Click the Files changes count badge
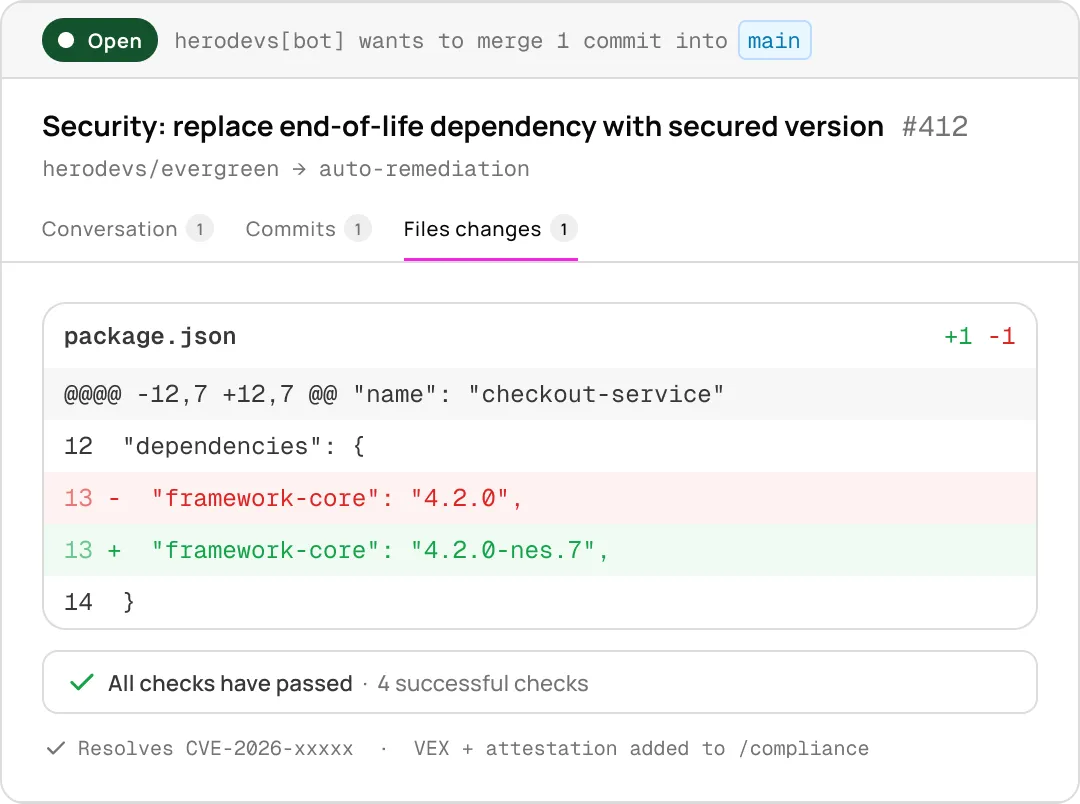1080x804 pixels. [563, 229]
